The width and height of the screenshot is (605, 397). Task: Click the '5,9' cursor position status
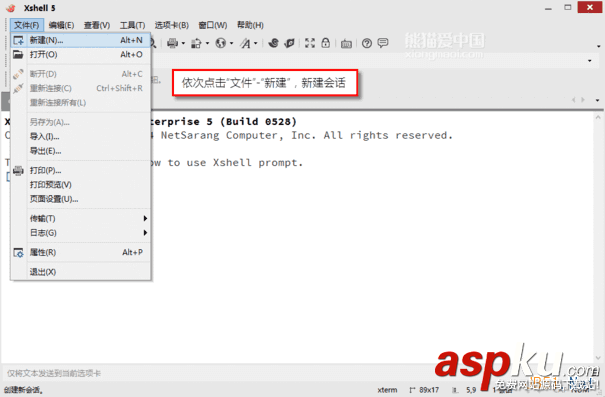click(x=471, y=390)
